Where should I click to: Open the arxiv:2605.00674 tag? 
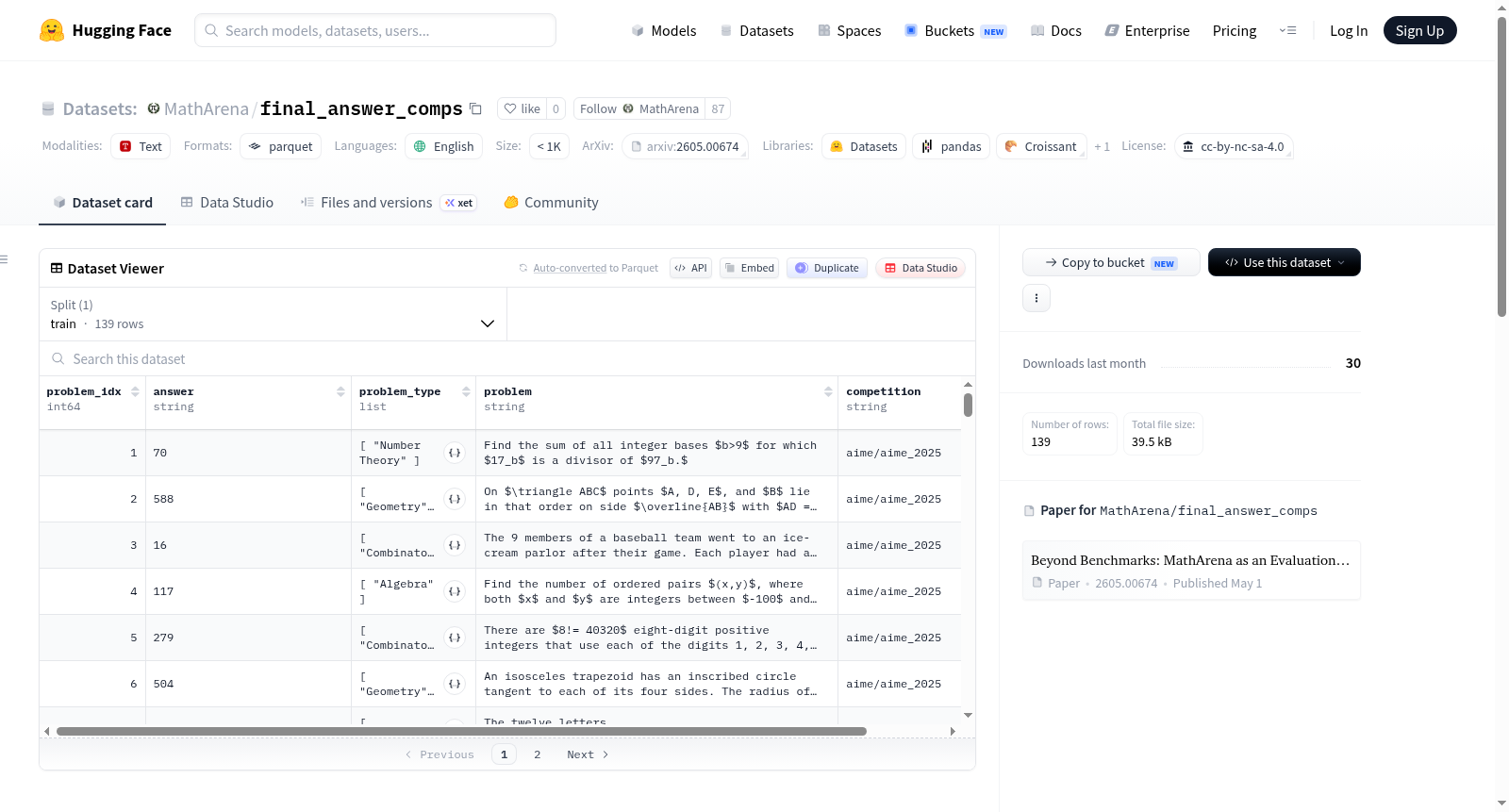685,146
